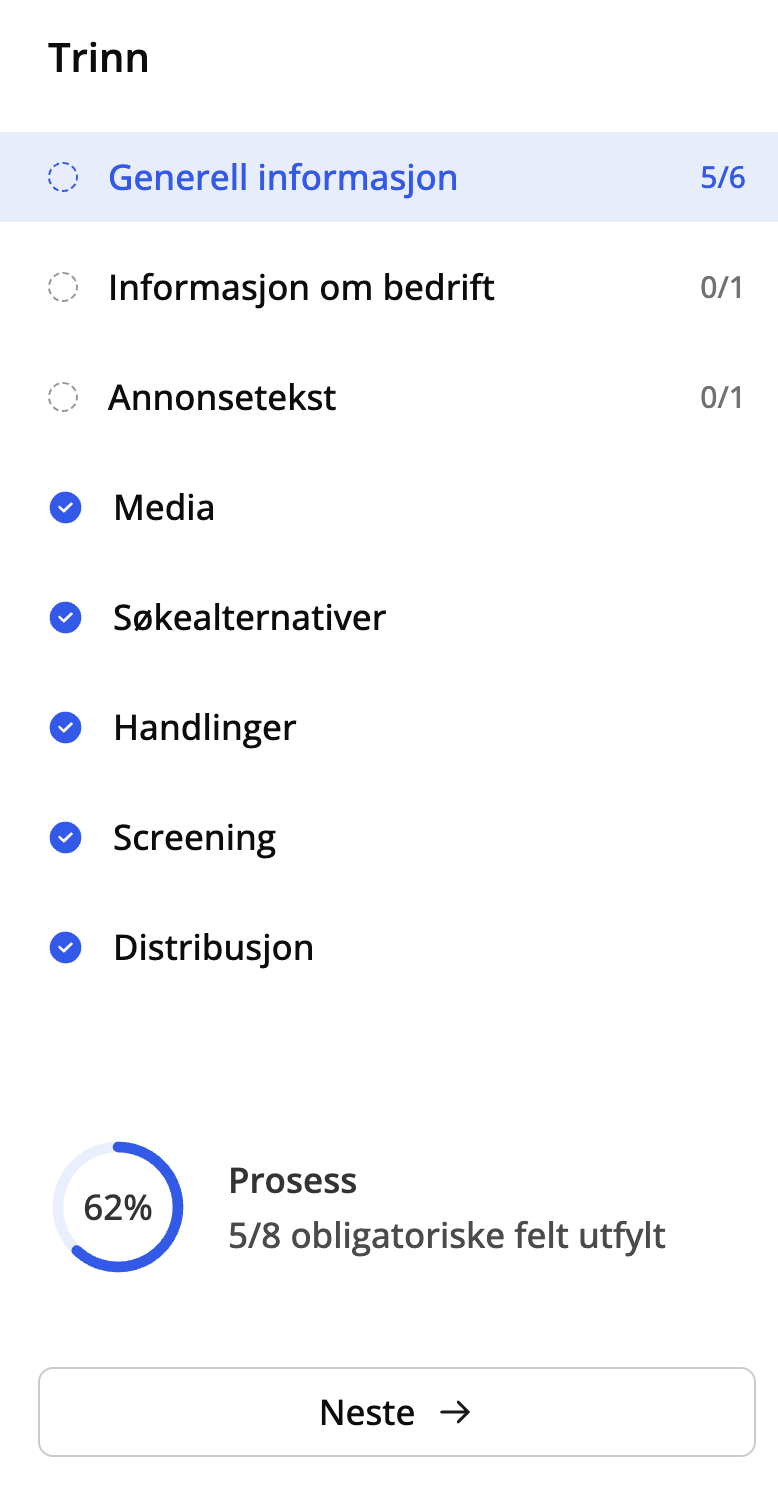Screen dimensions: 778x1486
Task: Navigate to the Handlinger step
Action: 205,728
